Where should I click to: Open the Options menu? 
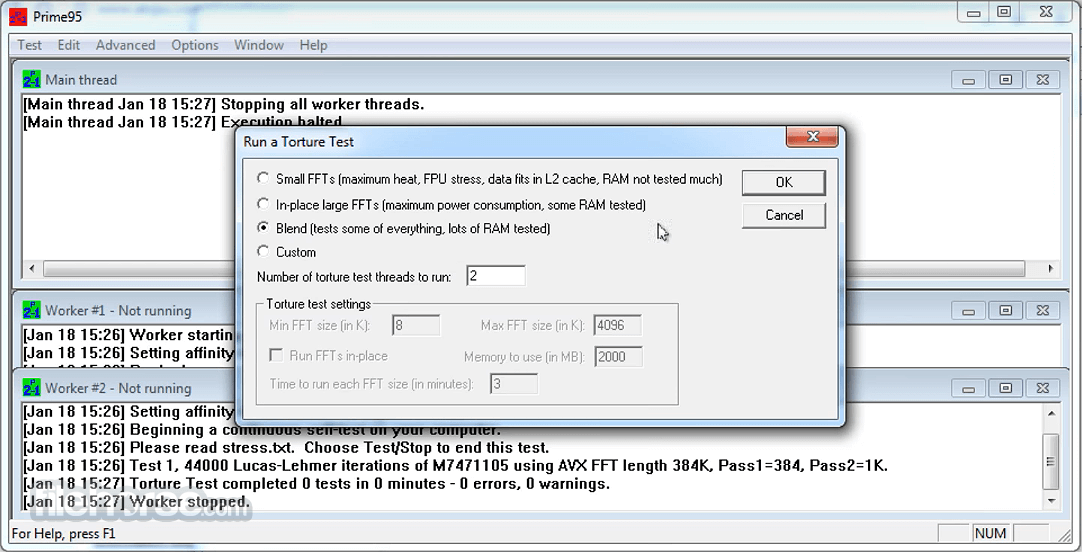(195, 45)
